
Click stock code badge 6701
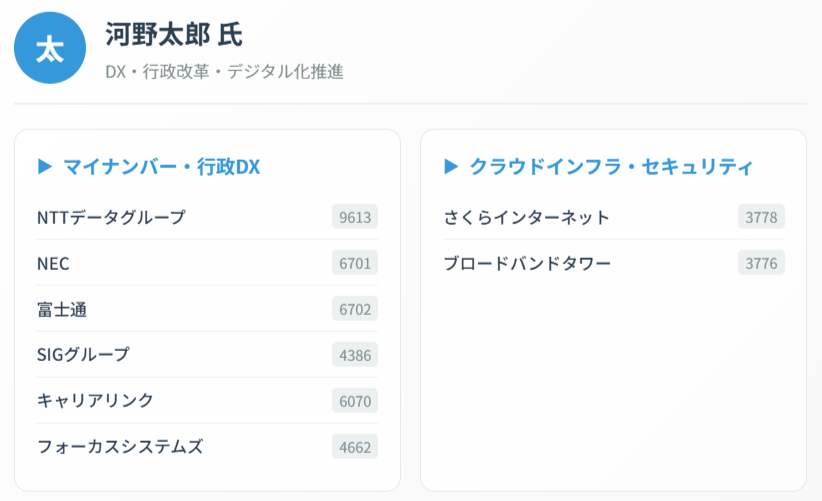pyautogui.click(x=355, y=263)
